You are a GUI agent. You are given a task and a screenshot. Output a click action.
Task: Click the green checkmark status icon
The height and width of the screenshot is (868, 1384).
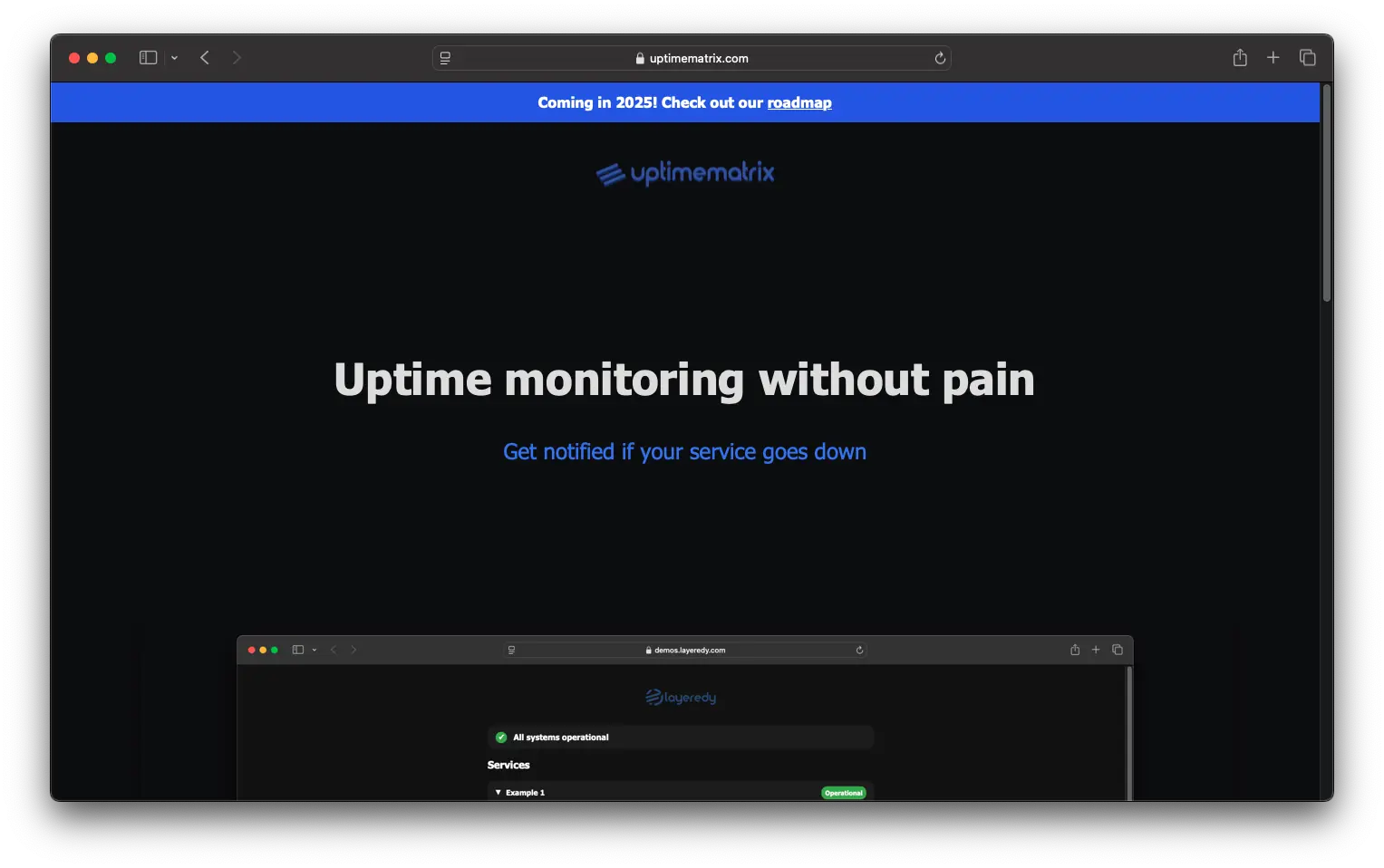click(501, 738)
